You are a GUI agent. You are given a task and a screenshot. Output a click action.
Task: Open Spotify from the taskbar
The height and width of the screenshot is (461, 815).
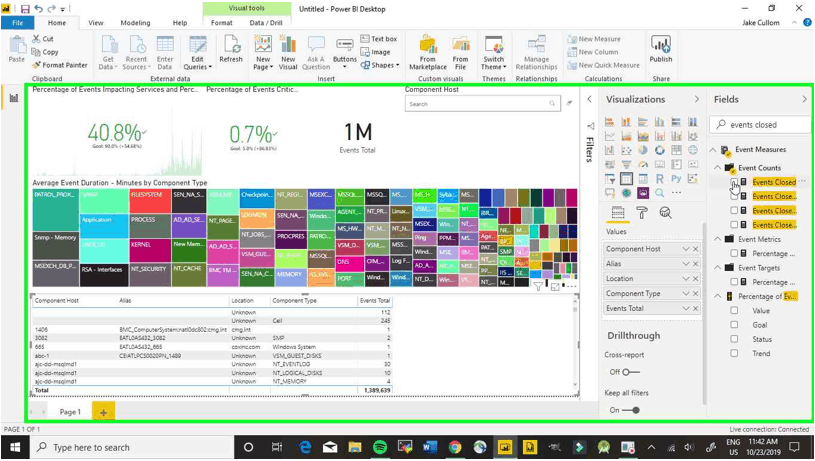pos(380,447)
